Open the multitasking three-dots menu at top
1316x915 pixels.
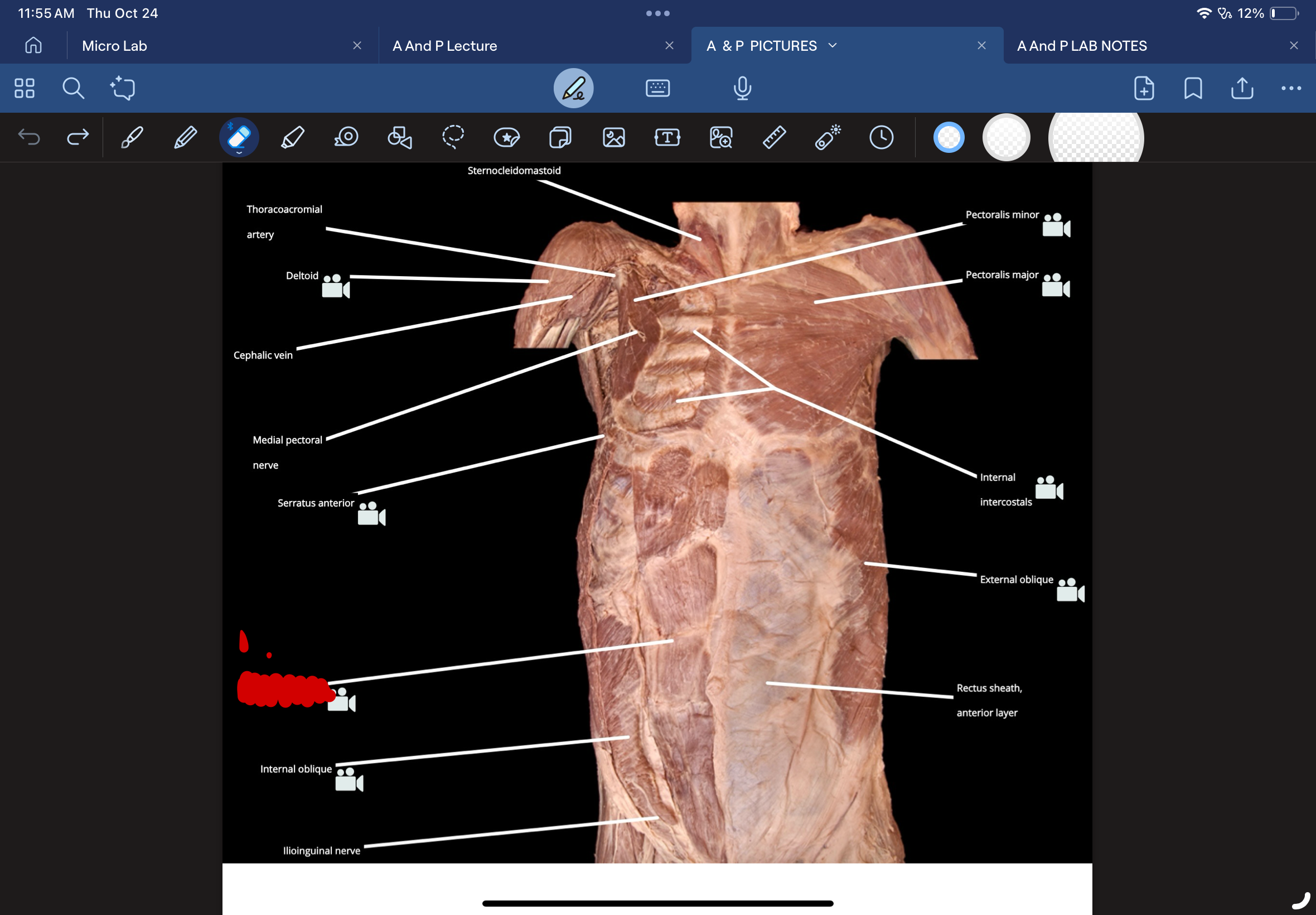[657, 13]
